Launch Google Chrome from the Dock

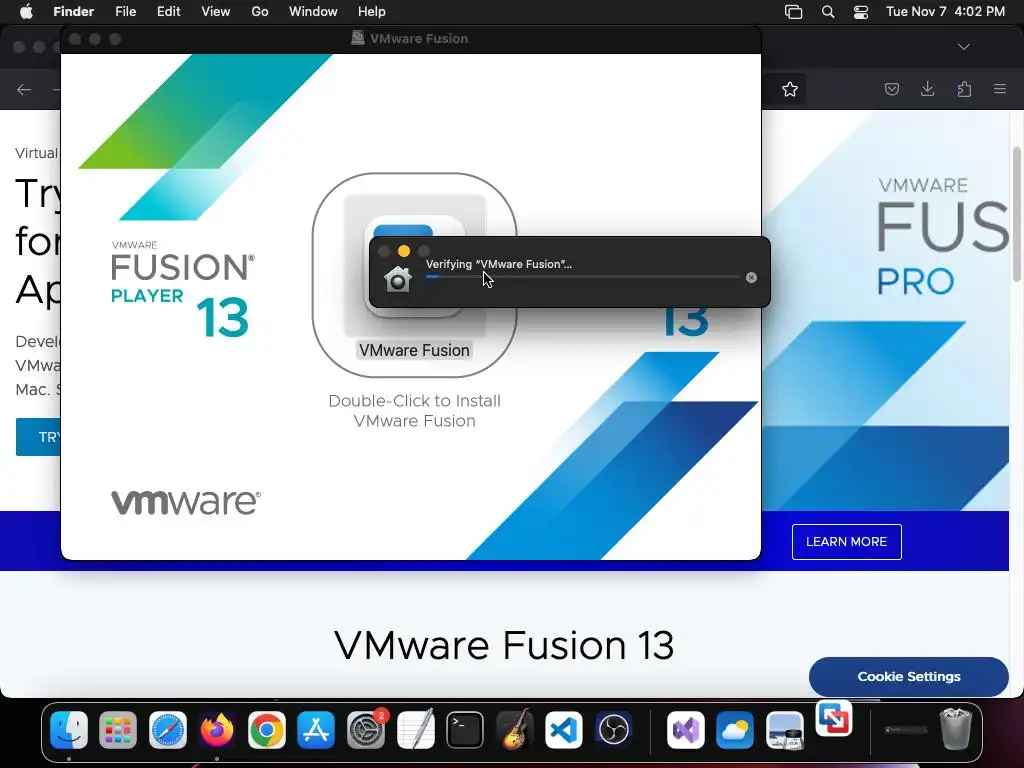click(x=266, y=729)
